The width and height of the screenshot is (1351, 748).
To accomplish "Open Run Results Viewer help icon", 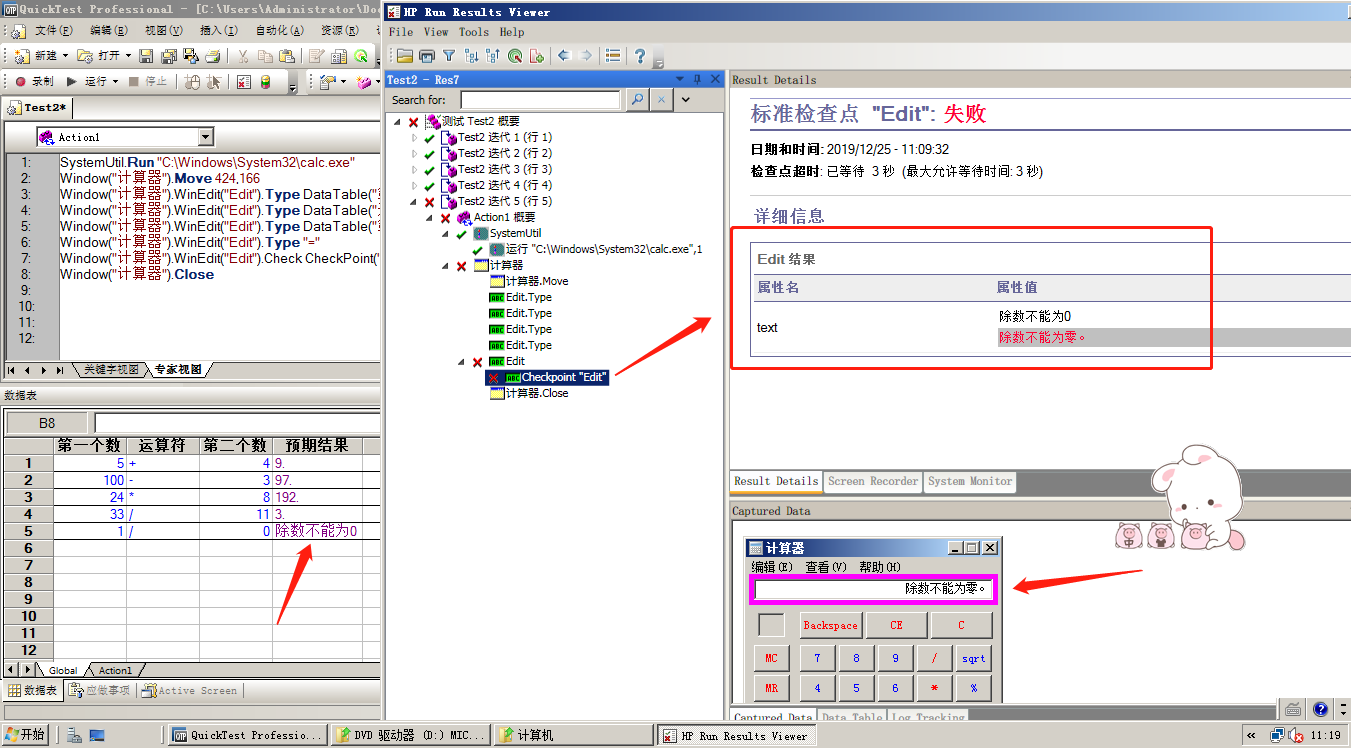I will coord(640,56).
